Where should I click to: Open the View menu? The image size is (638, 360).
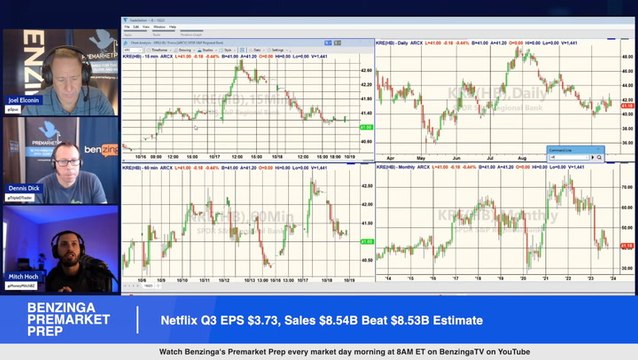click(x=146, y=27)
